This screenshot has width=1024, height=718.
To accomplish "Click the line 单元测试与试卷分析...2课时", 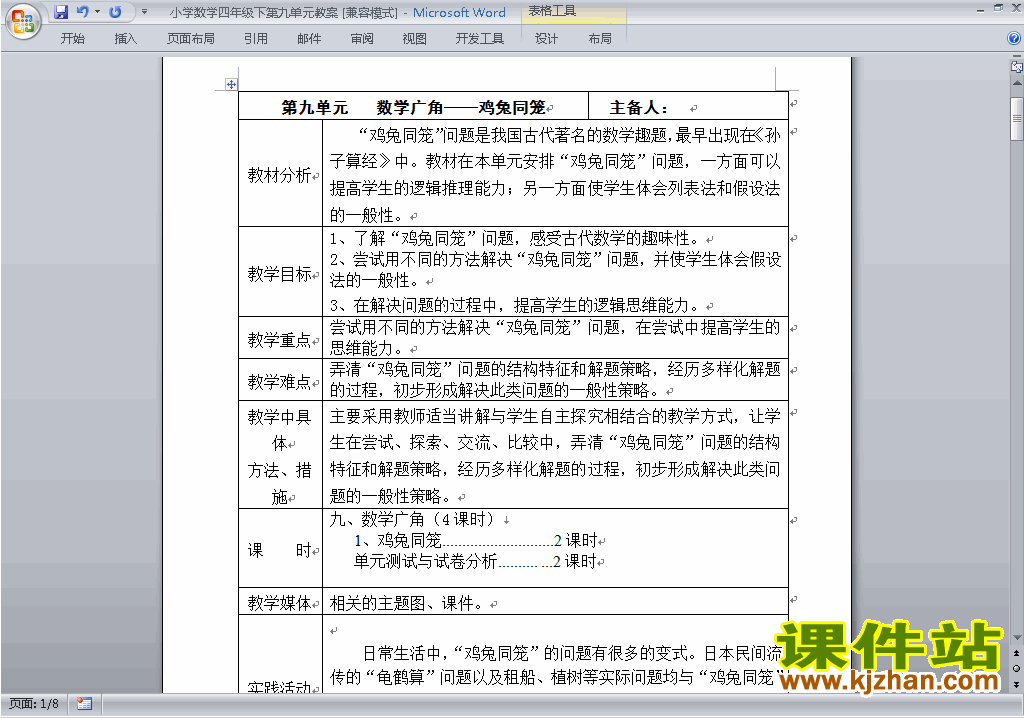I will (x=475, y=561).
